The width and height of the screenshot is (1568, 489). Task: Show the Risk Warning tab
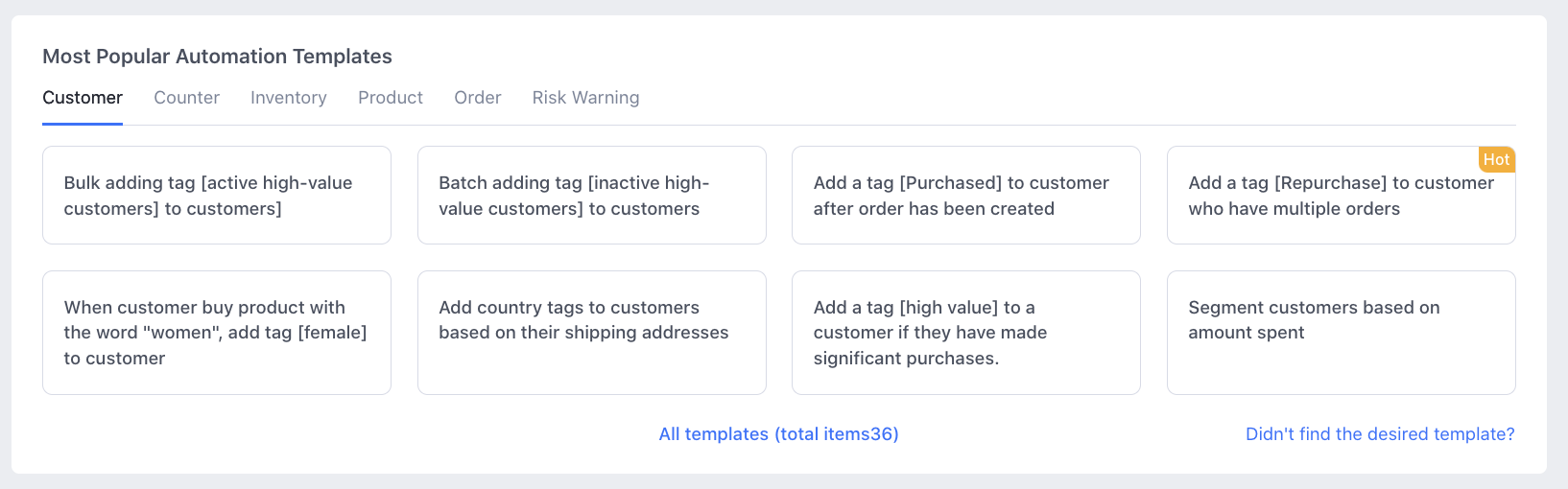(x=585, y=98)
